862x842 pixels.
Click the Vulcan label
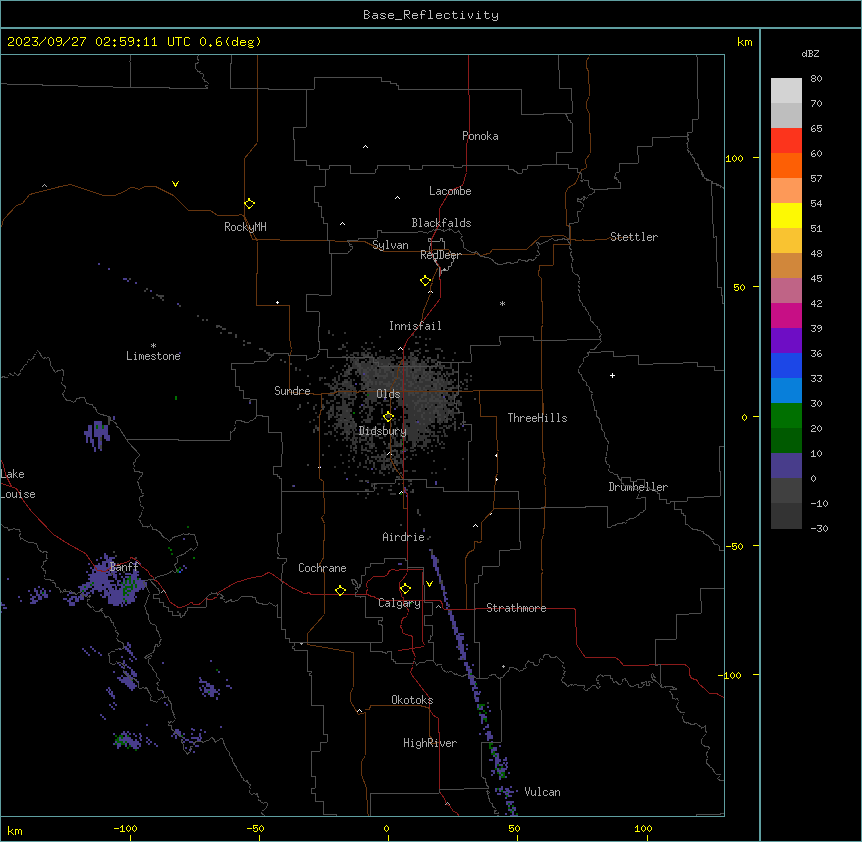542,792
